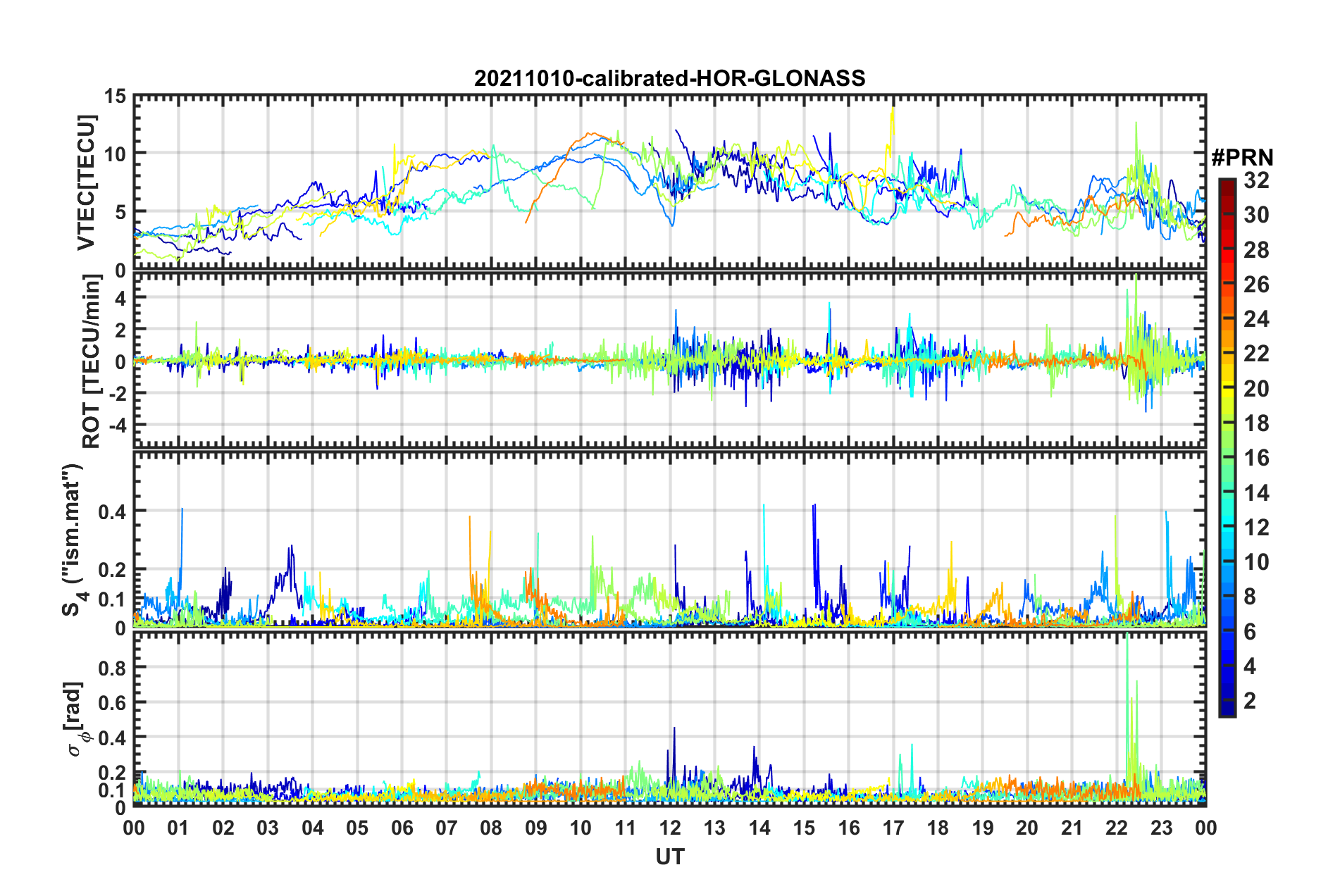Viewport: 1340px width, 896px height.
Task: Select colorbar tick label 6
Action: tap(1250, 631)
